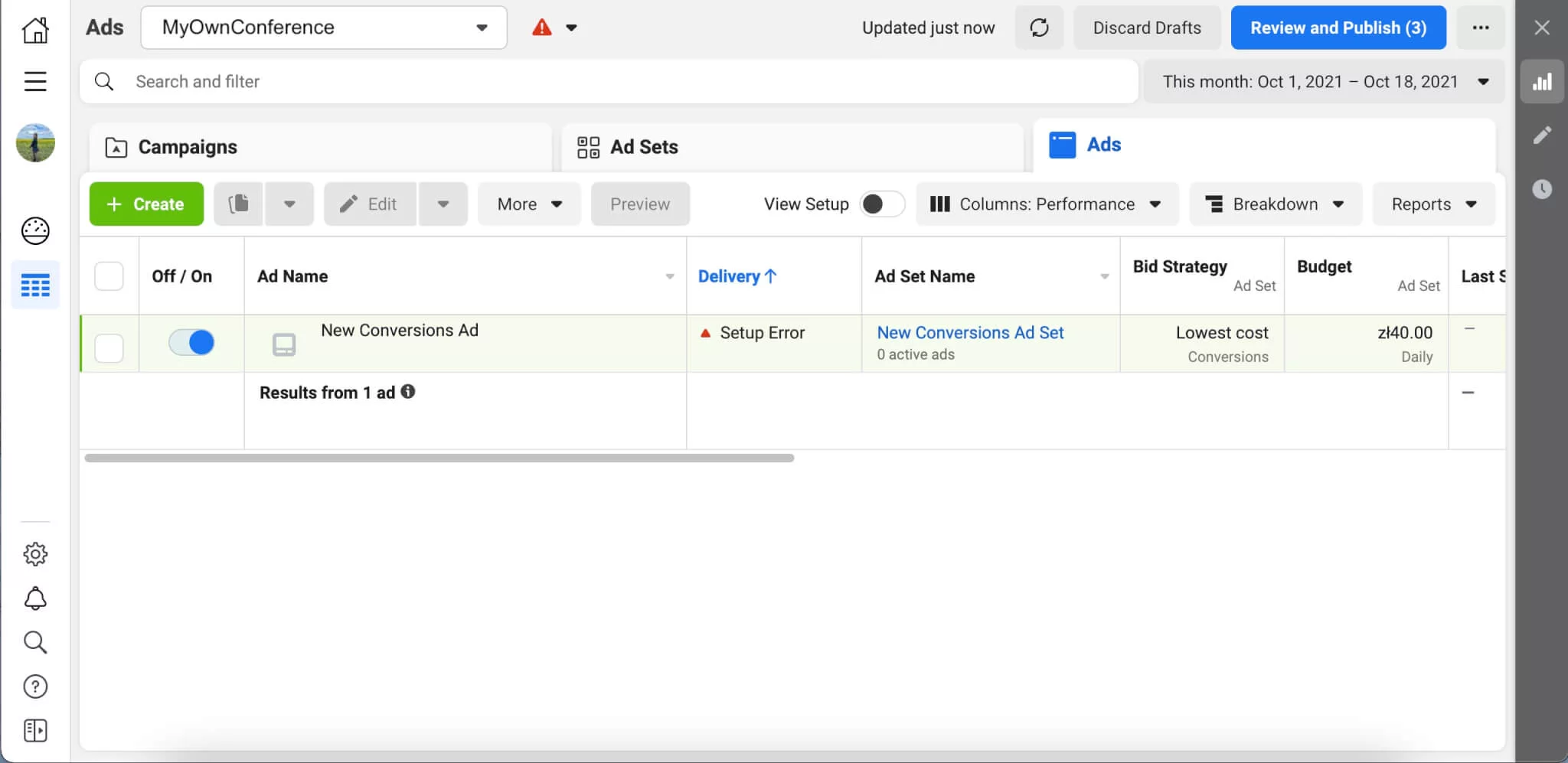This screenshot has width=1568, height=763.
Task: Select the Home icon in sidebar
Action: pyautogui.click(x=35, y=30)
